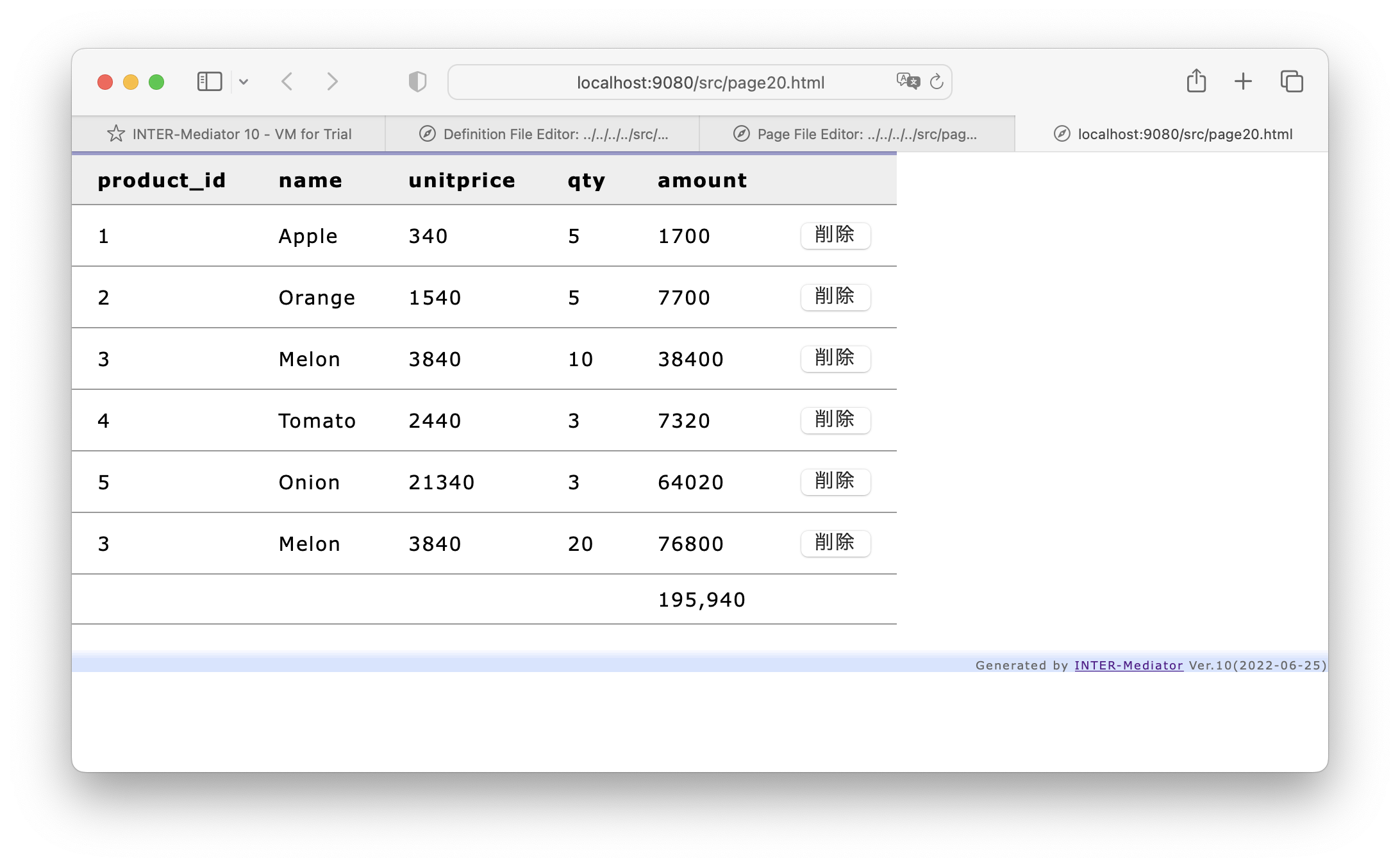Click compass icon on Definition File Editor tab

point(428,134)
